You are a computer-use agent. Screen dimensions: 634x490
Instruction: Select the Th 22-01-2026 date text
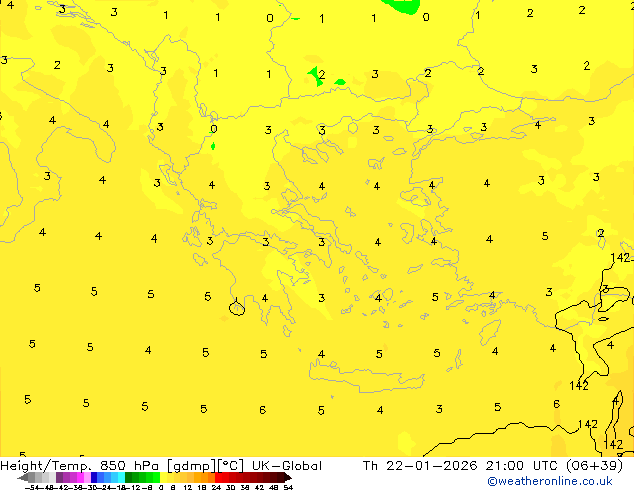(420, 466)
